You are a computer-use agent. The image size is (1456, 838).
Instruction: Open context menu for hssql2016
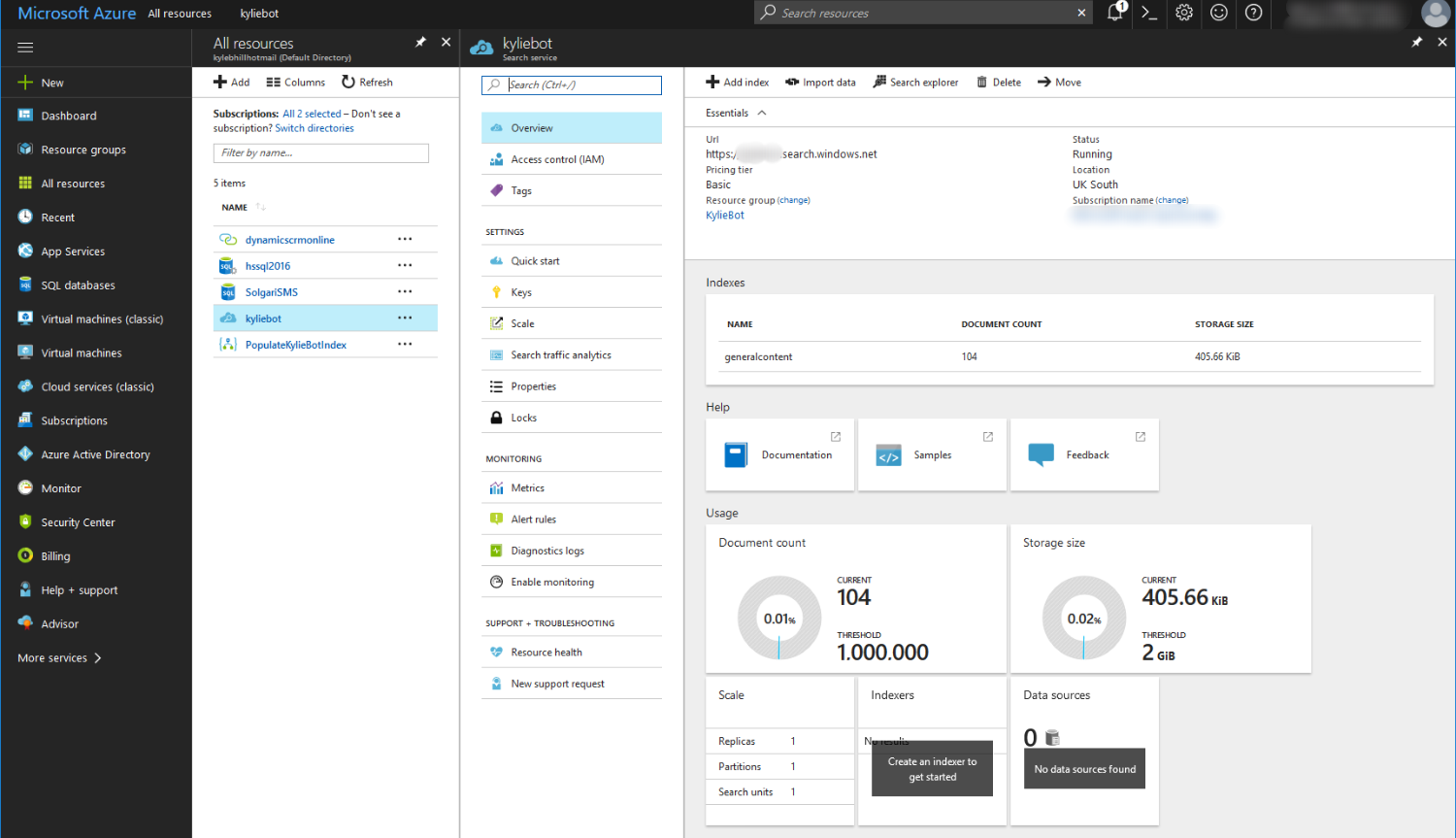[x=405, y=265]
